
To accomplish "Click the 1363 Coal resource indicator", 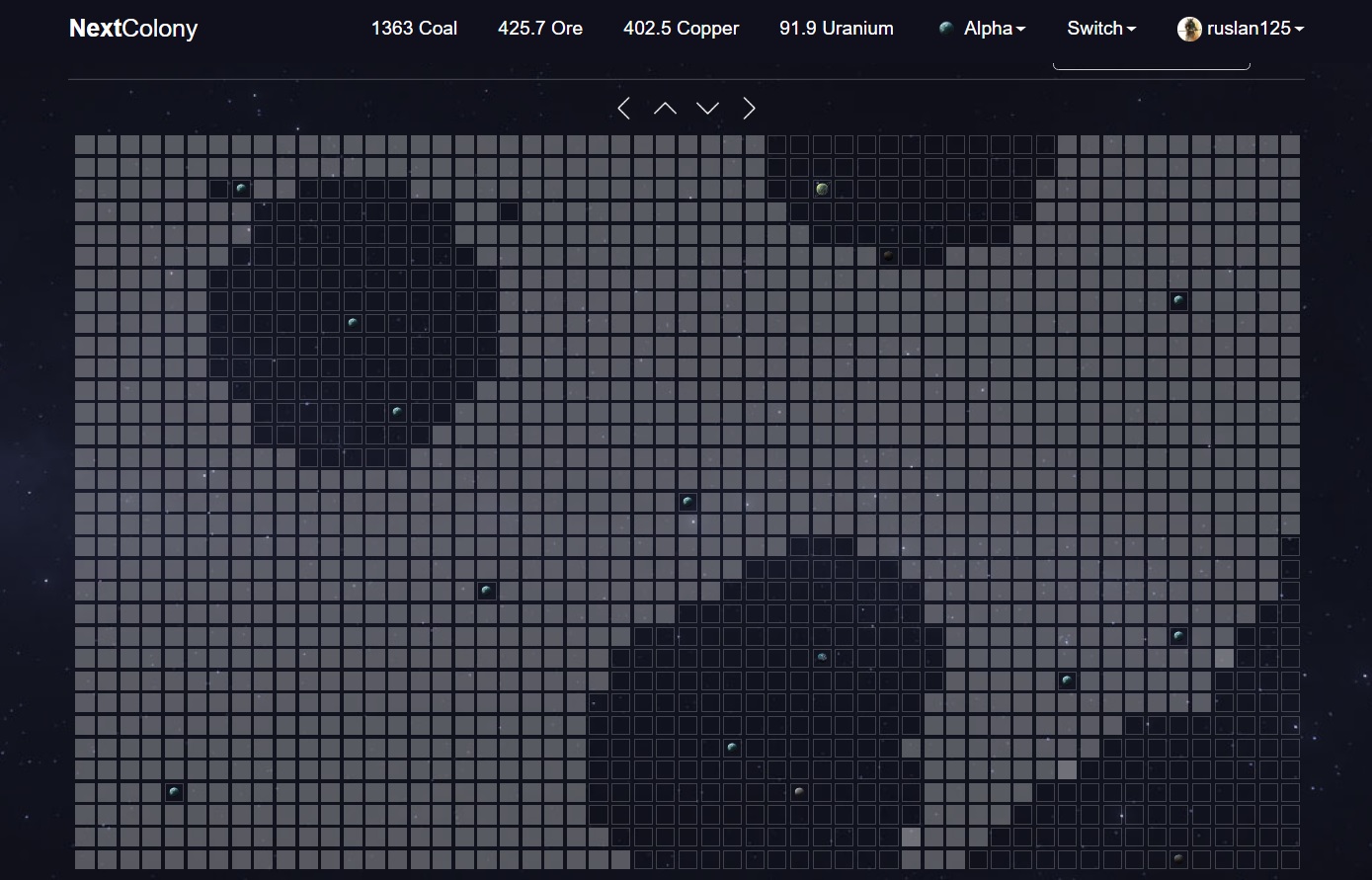I will click(x=414, y=29).
